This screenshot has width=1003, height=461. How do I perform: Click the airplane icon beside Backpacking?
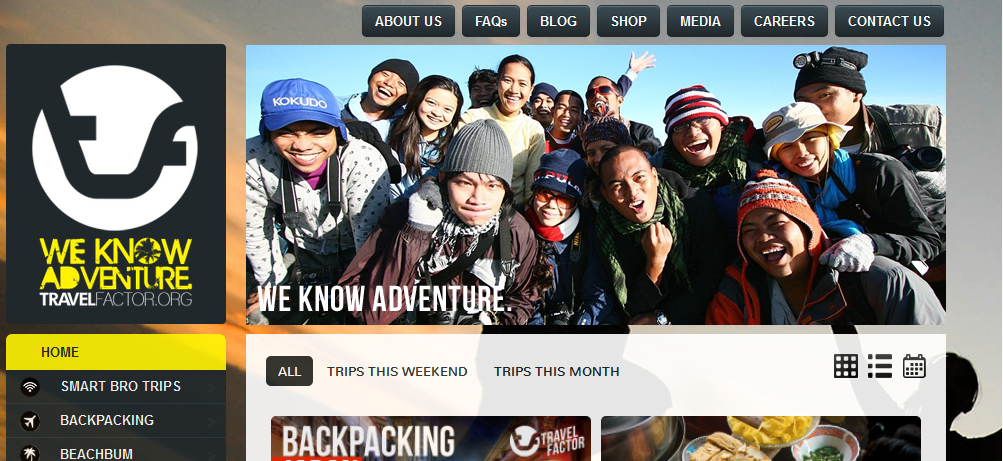pos(29,421)
